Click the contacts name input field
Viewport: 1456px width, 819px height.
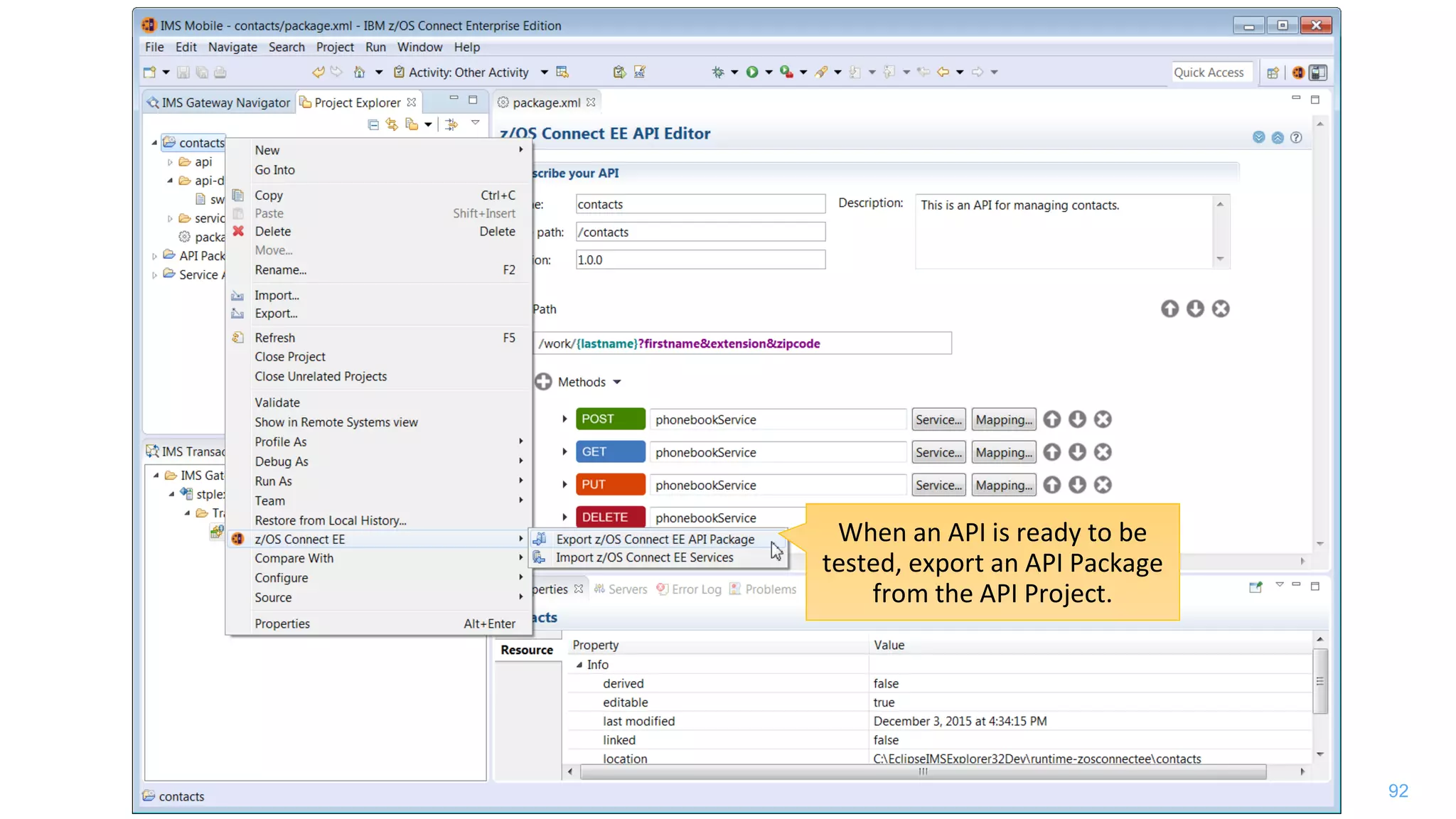click(700, 204)
